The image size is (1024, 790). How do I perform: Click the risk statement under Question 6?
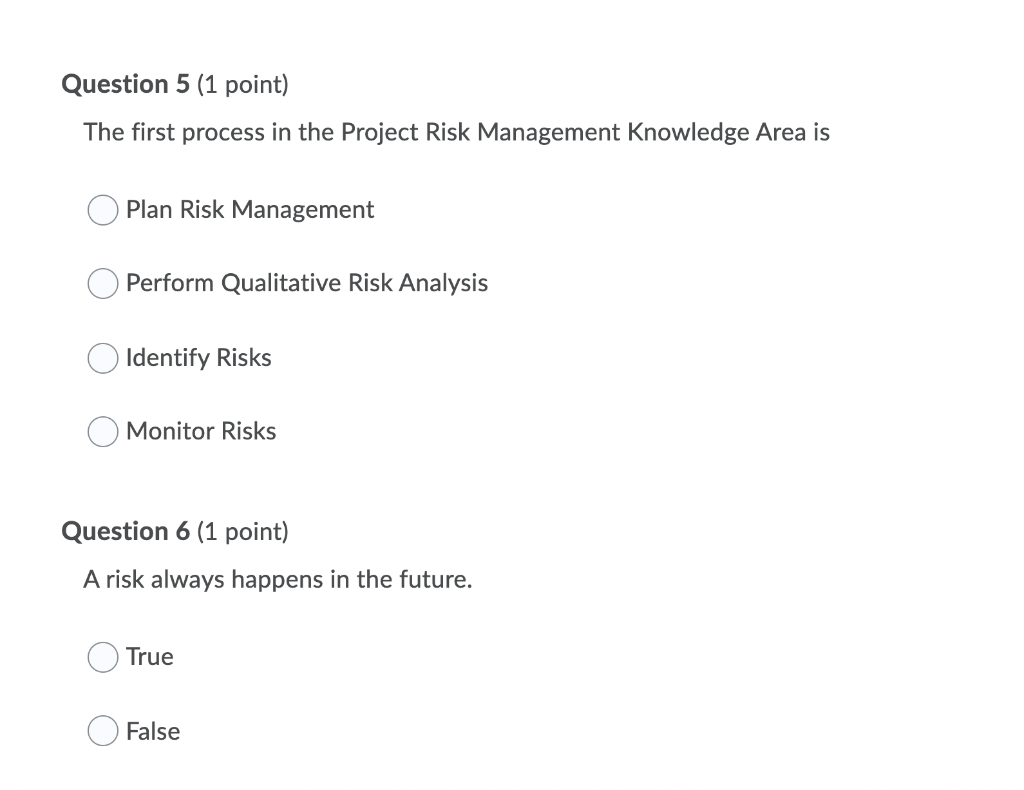tap(278, 579)
